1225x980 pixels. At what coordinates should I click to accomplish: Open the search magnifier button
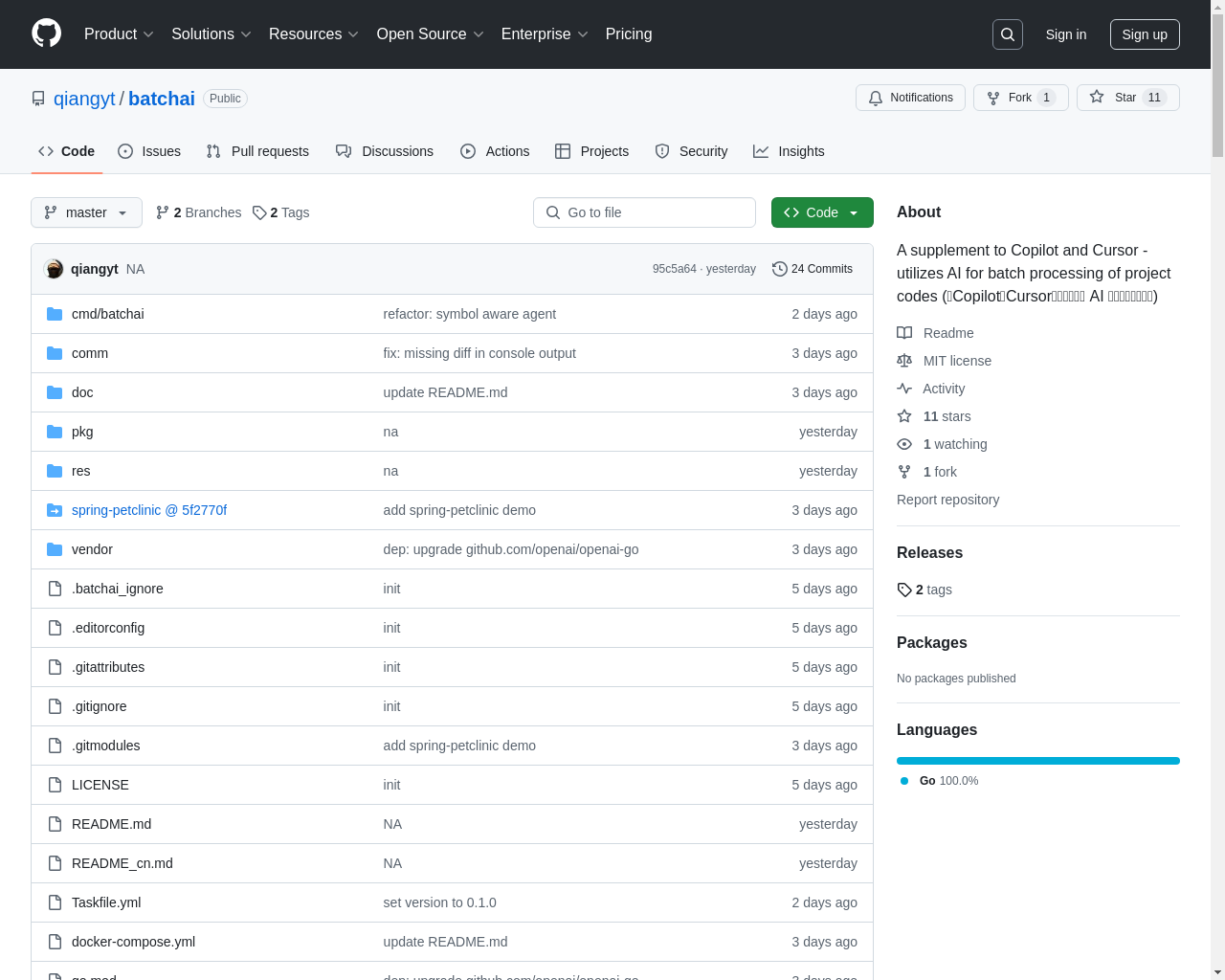click(x=1008, y=34)
